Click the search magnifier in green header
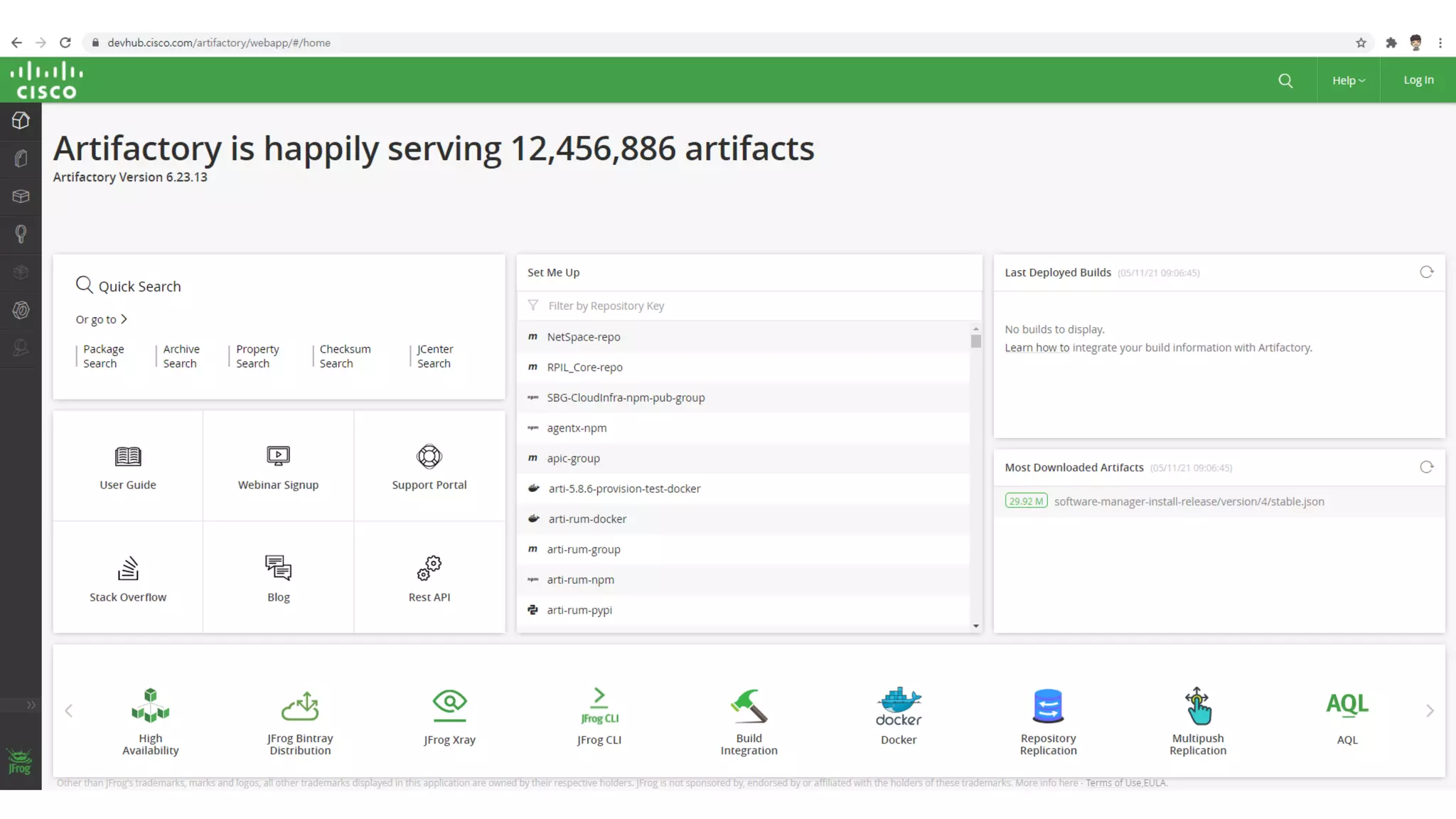 point(1285,80)
